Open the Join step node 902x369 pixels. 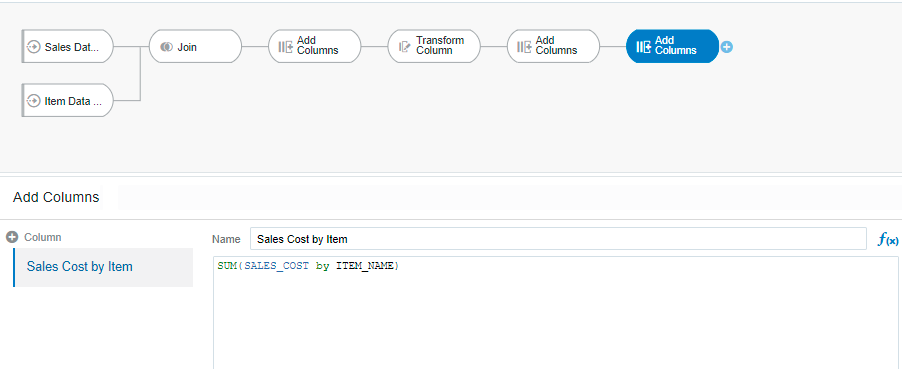[195, 47]
